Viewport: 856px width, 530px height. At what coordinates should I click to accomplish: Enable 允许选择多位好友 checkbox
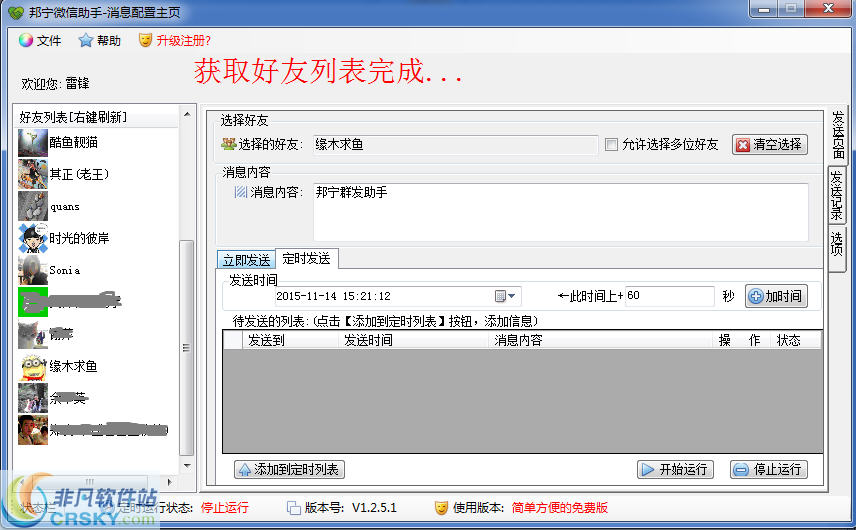click(x=611, y=145)
